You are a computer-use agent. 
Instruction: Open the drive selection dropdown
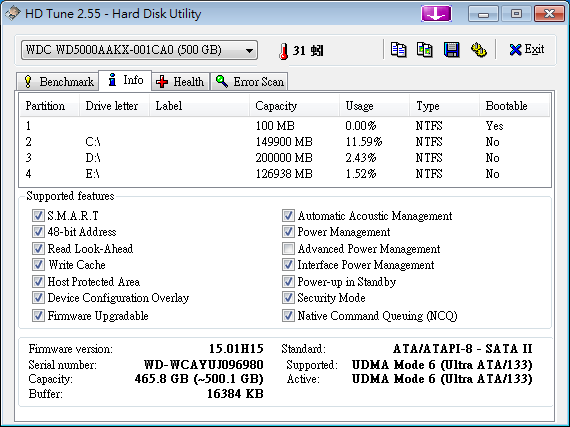pyautogui.click(x=139, y=50)
